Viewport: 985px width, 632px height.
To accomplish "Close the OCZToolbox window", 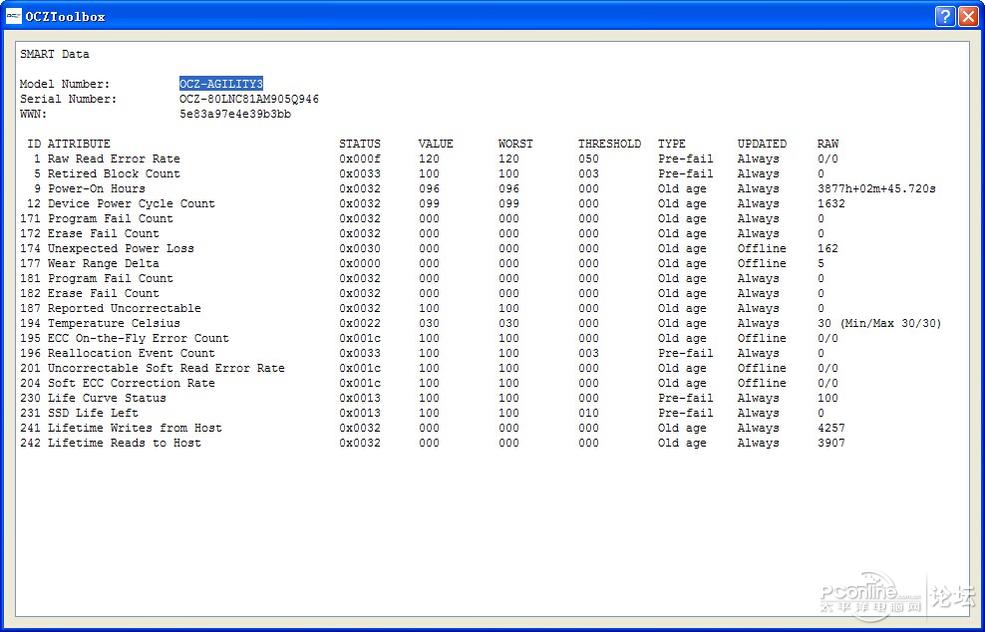I will (967, 16).
